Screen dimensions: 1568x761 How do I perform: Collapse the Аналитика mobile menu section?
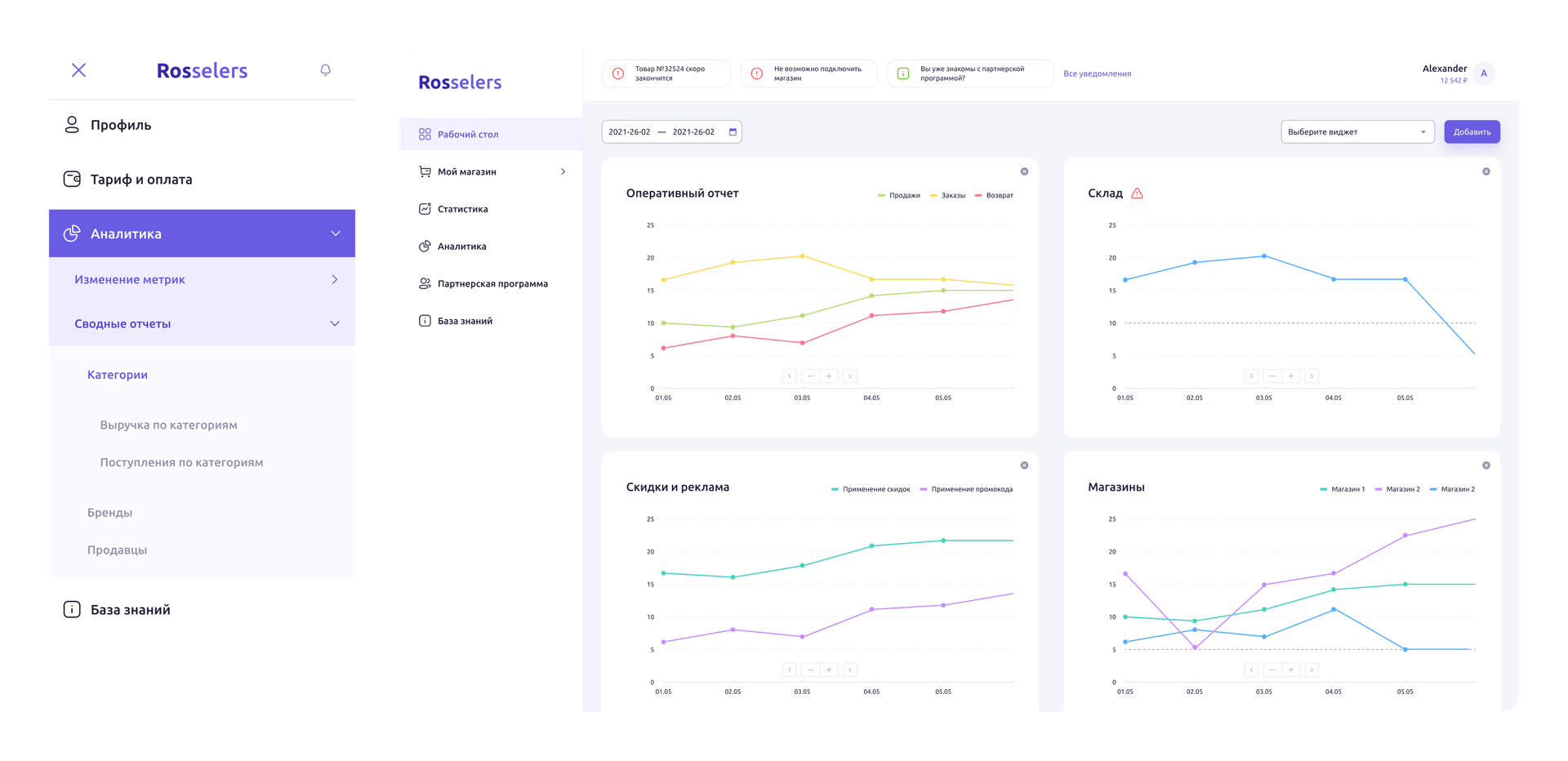335,234
